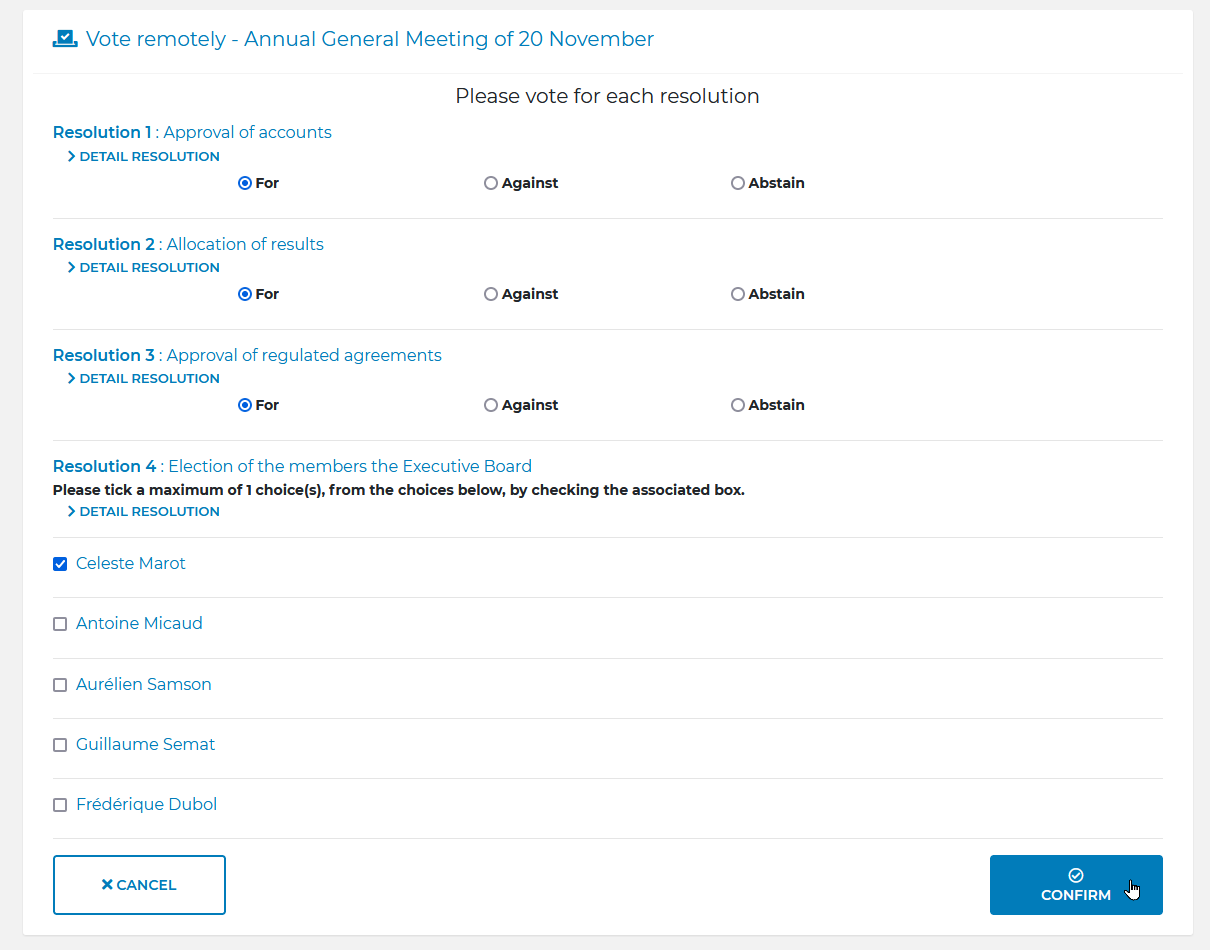Select Guillaume Semat checkbox
The width and height of the screenshot is (1210, 950).
coord(60,745)
